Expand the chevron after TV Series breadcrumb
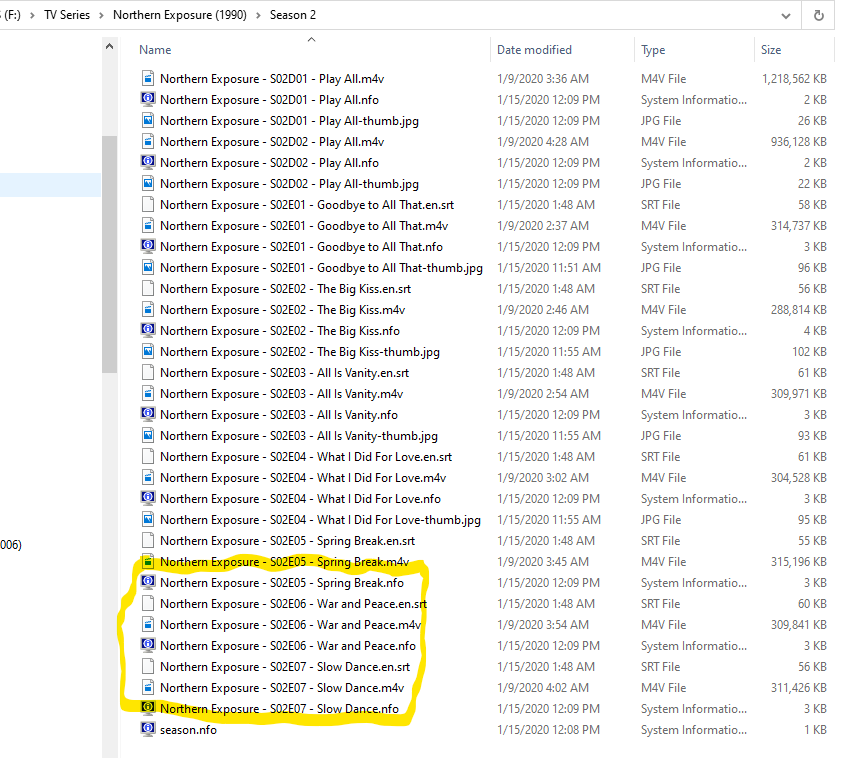 click(x=103, y=16)
